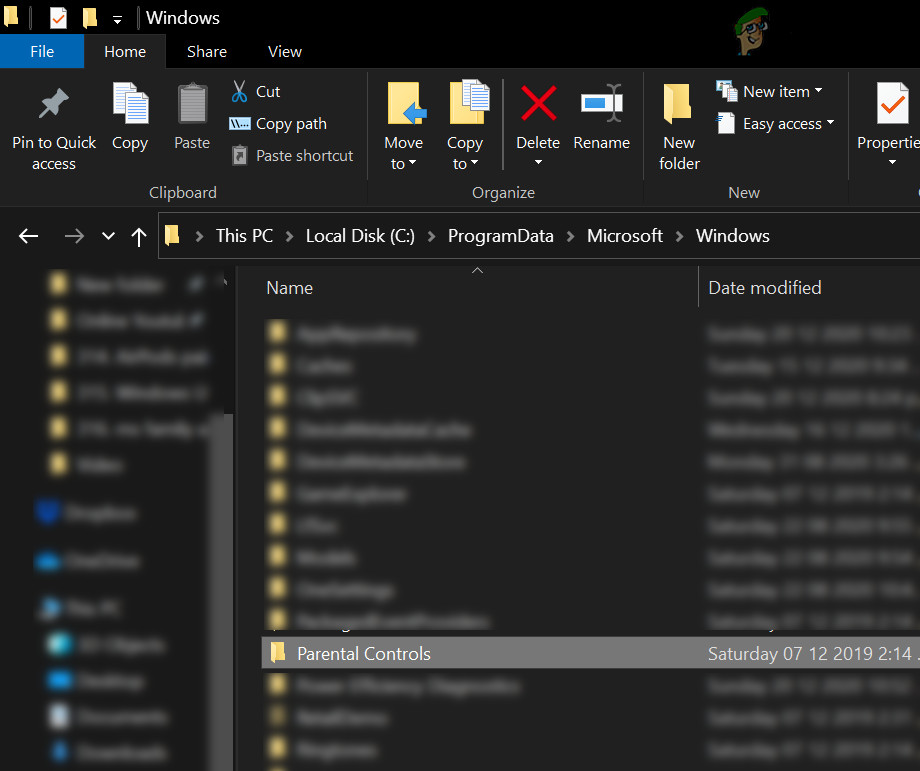Screen dimensions: 920x771
Task: Select the Parental Controls folder name
Action: [x=364, y=654]
